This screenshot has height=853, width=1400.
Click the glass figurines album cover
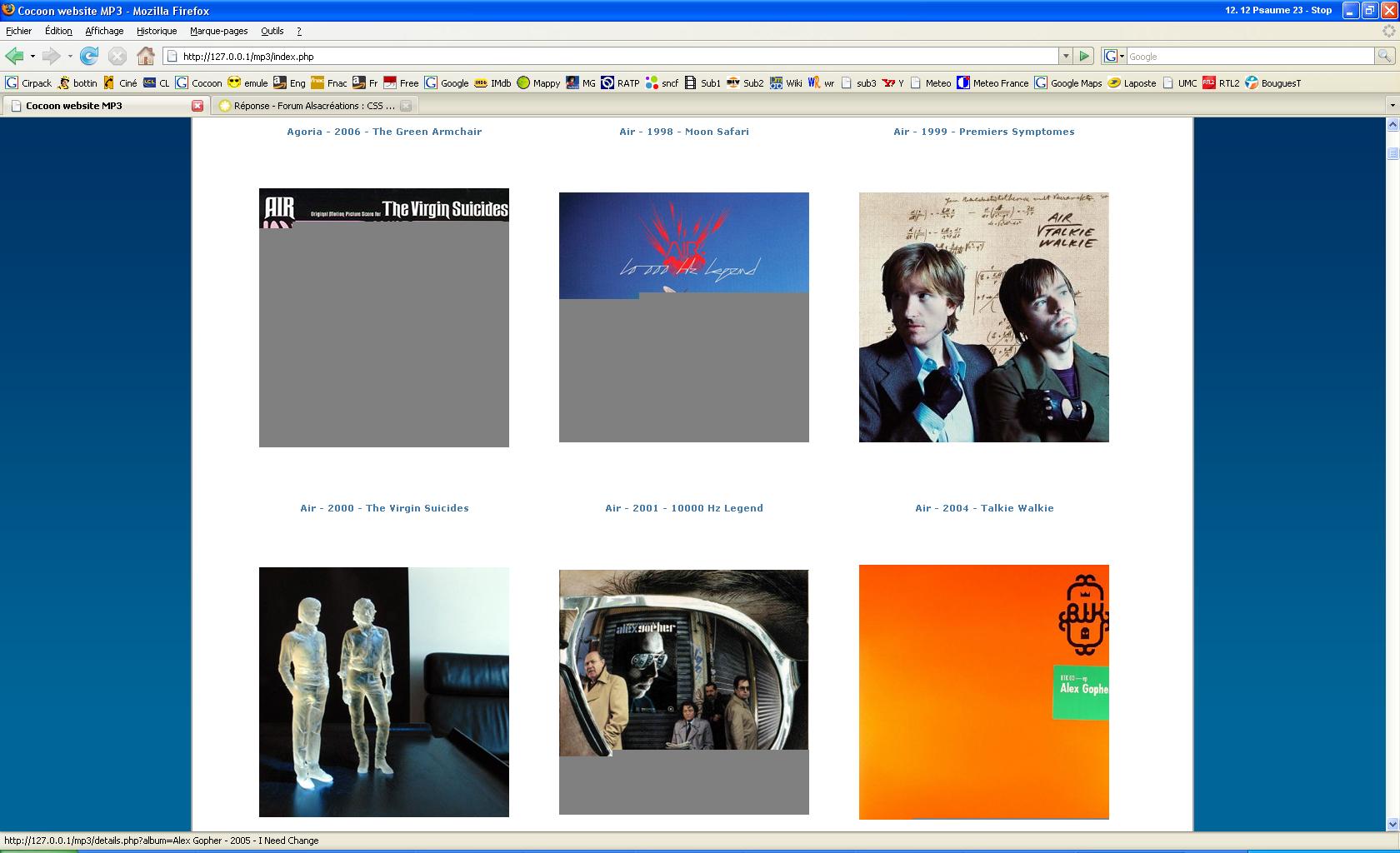coord(384,692)
